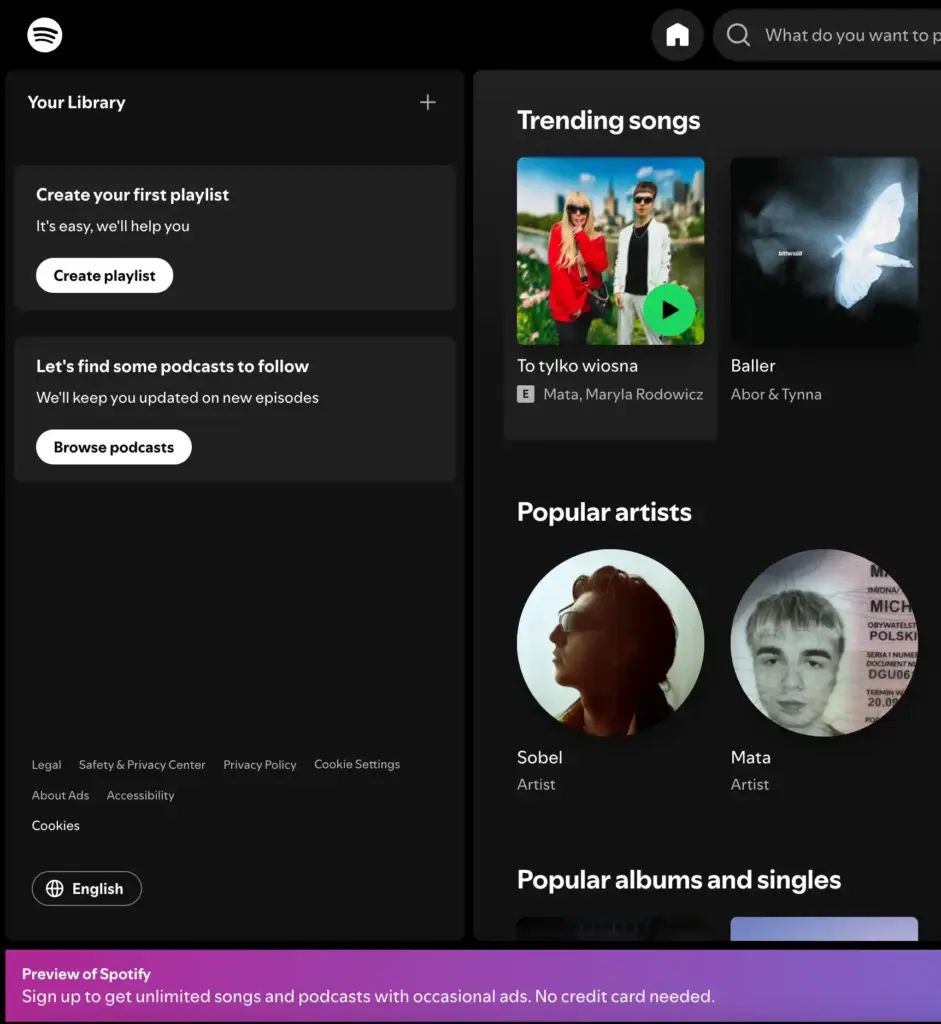Open the Cookie Settings link
Viewport: 941px width, 1024px height.
pyautogui.click(x=357, y=764)
